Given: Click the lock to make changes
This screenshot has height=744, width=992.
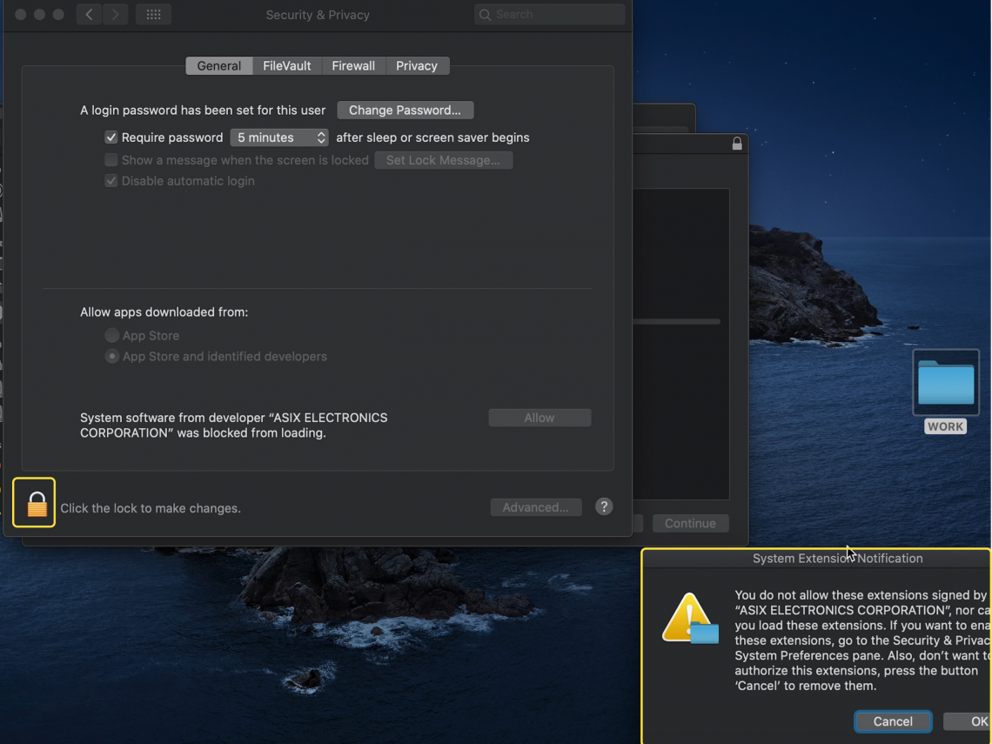Looking at the screenshot, I should (34, 503).
